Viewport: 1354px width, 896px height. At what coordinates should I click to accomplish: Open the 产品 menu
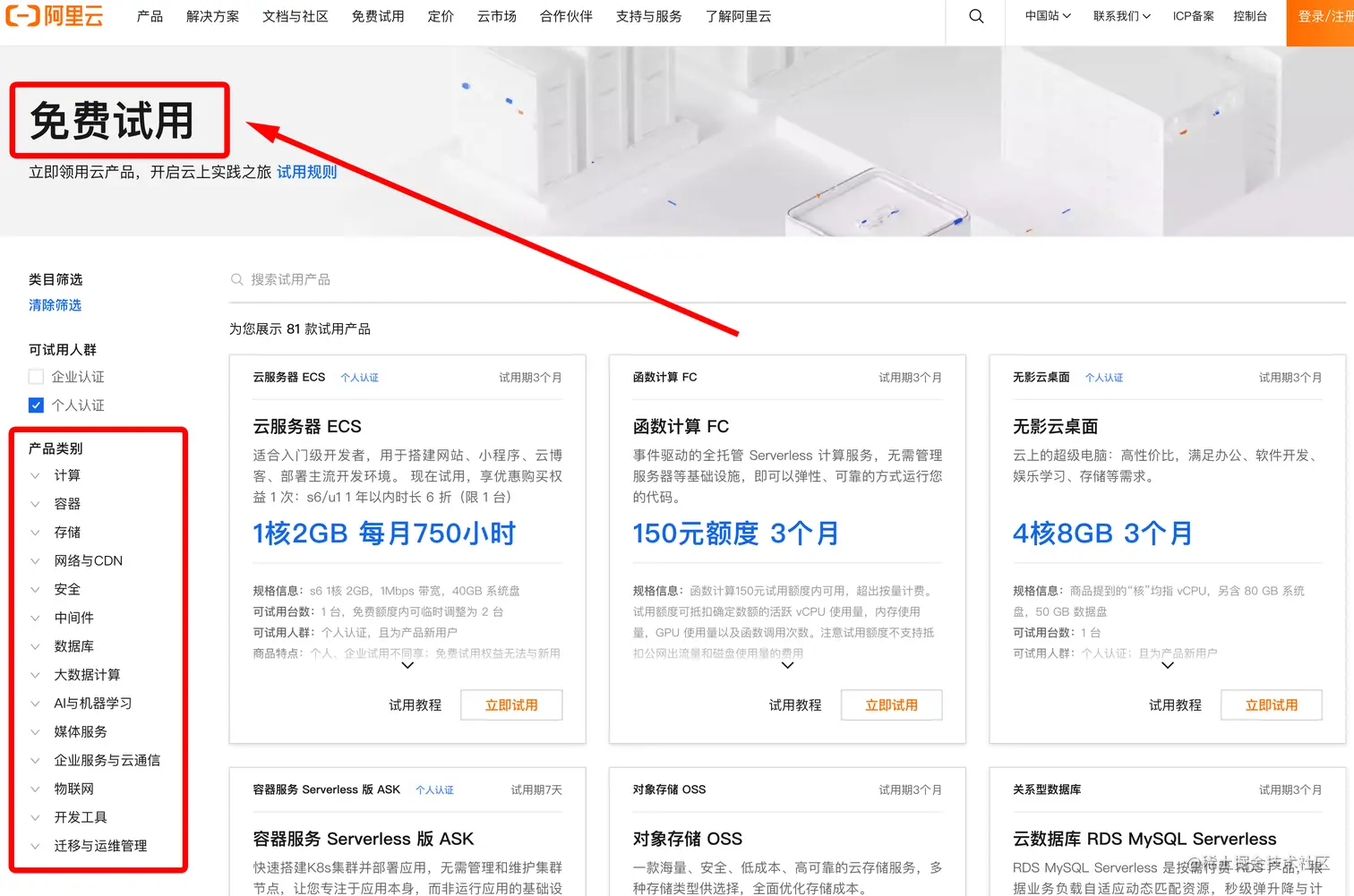click(x=150, y=16)
